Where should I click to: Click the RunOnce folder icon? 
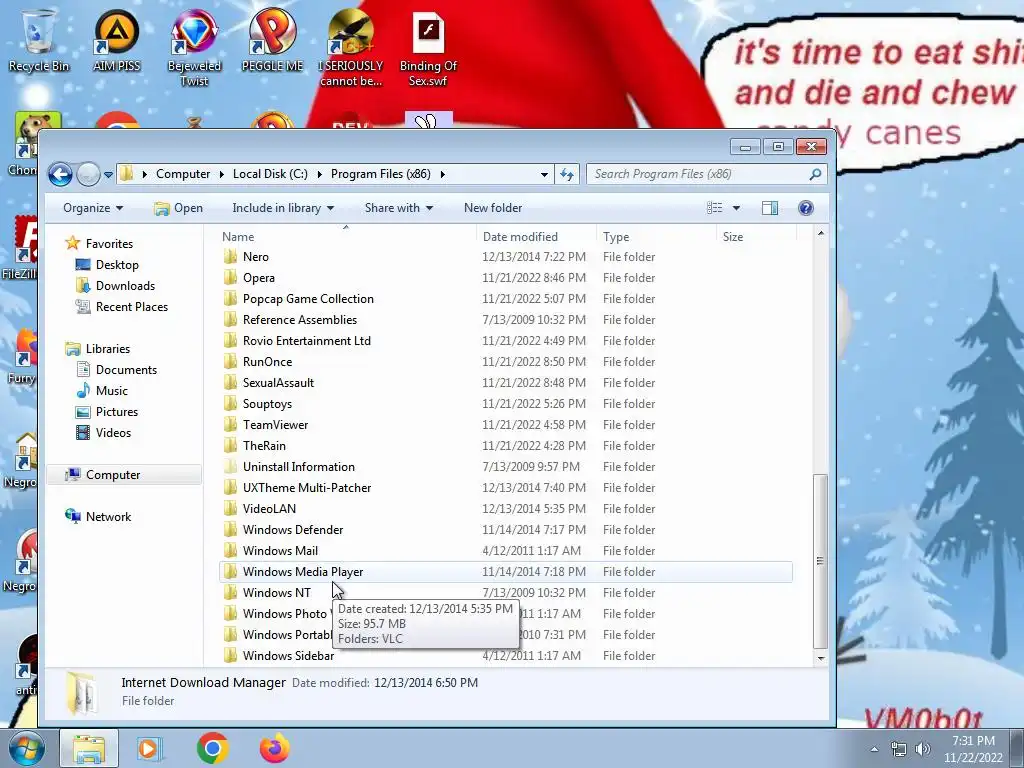[230, 362]
